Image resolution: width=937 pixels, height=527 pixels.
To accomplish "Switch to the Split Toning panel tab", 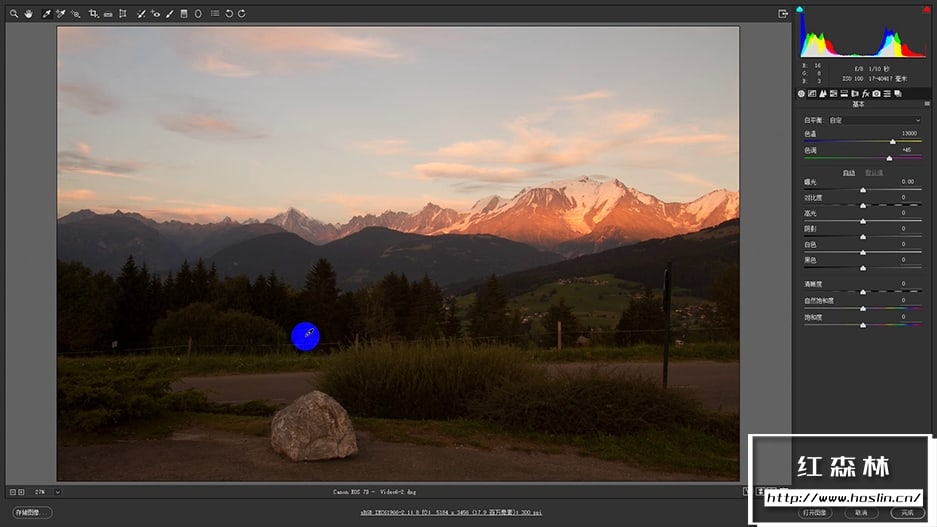I will 844,94.
